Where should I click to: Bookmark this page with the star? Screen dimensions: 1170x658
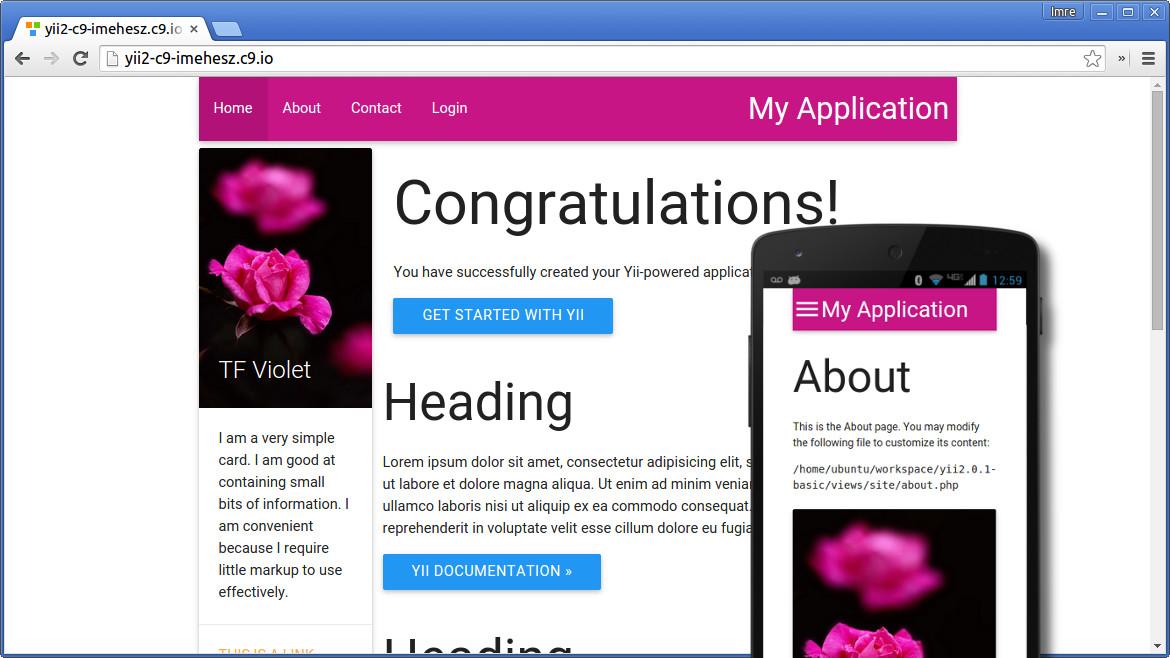click(1092, 59)
